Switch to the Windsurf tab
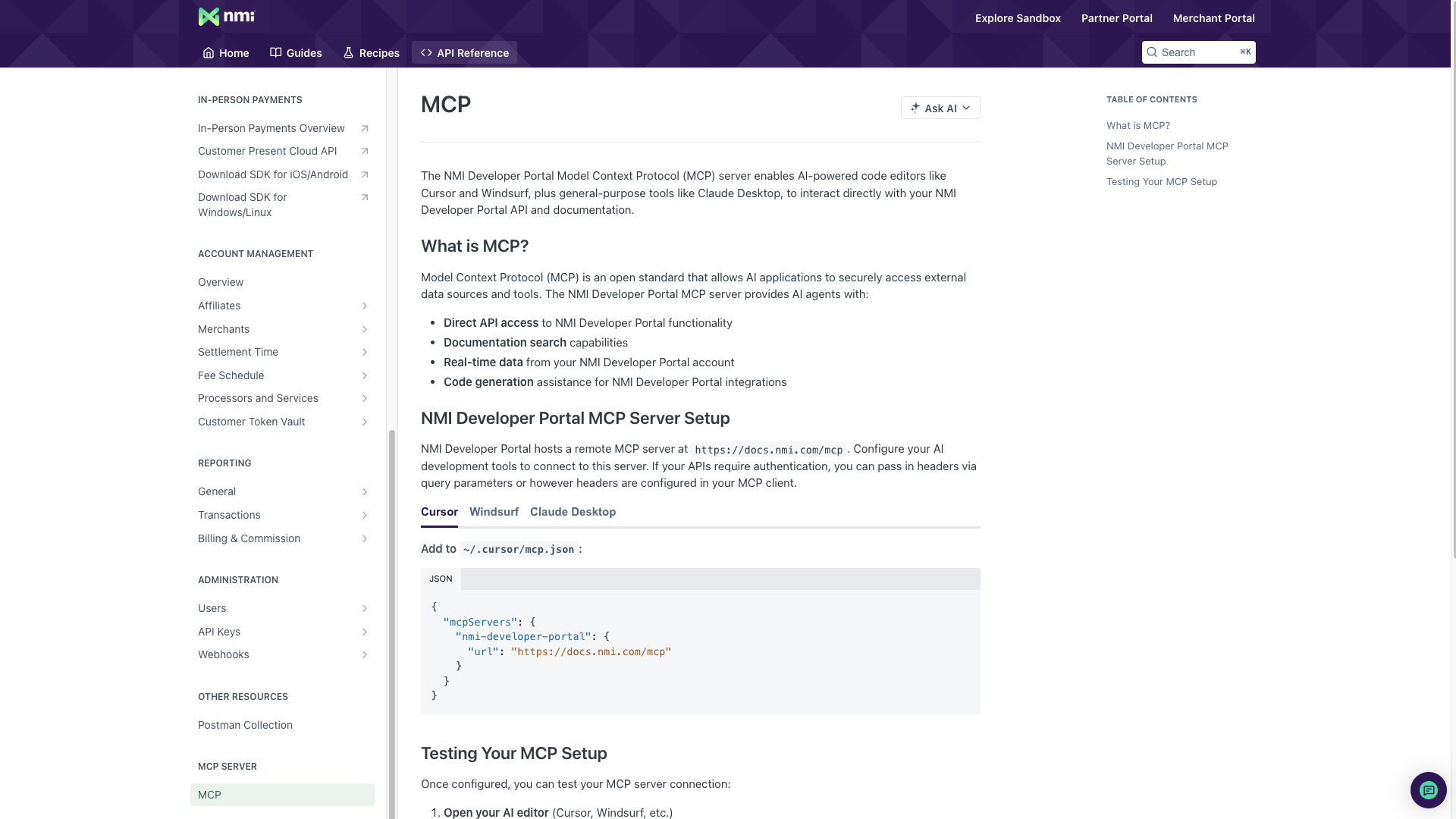Screen dimensions: 1456x819 [494, 512]
